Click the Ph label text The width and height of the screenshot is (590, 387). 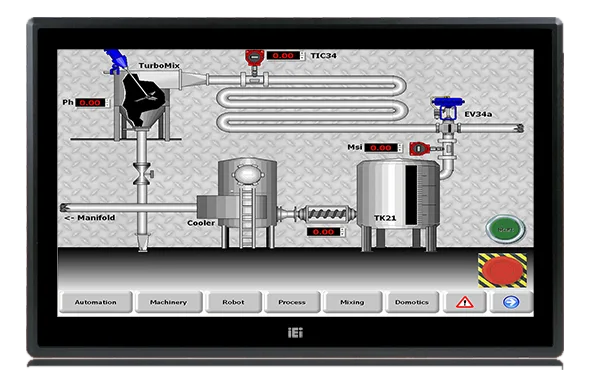click(x=68, y=102)
